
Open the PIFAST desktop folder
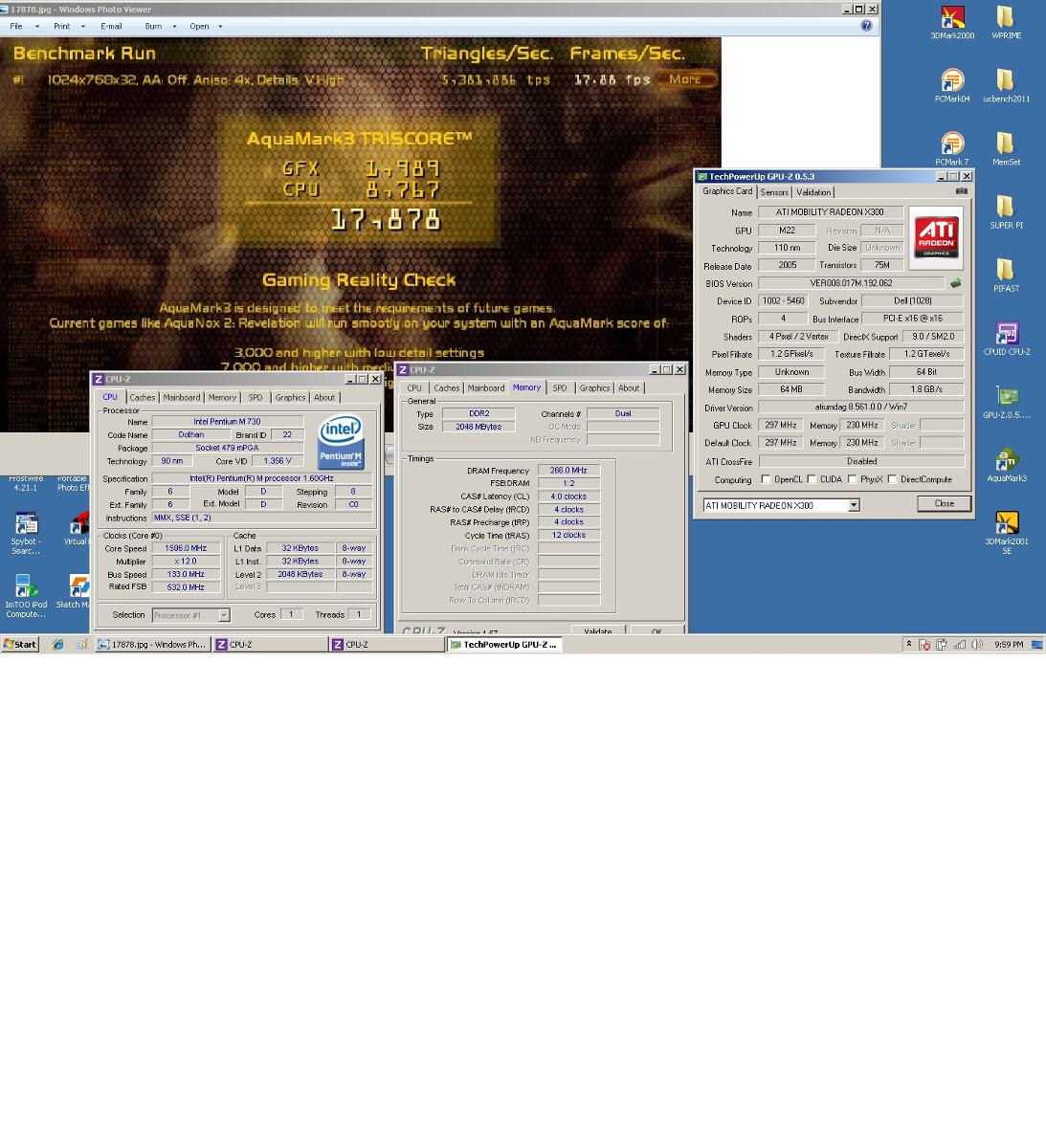pos(1006,276)
